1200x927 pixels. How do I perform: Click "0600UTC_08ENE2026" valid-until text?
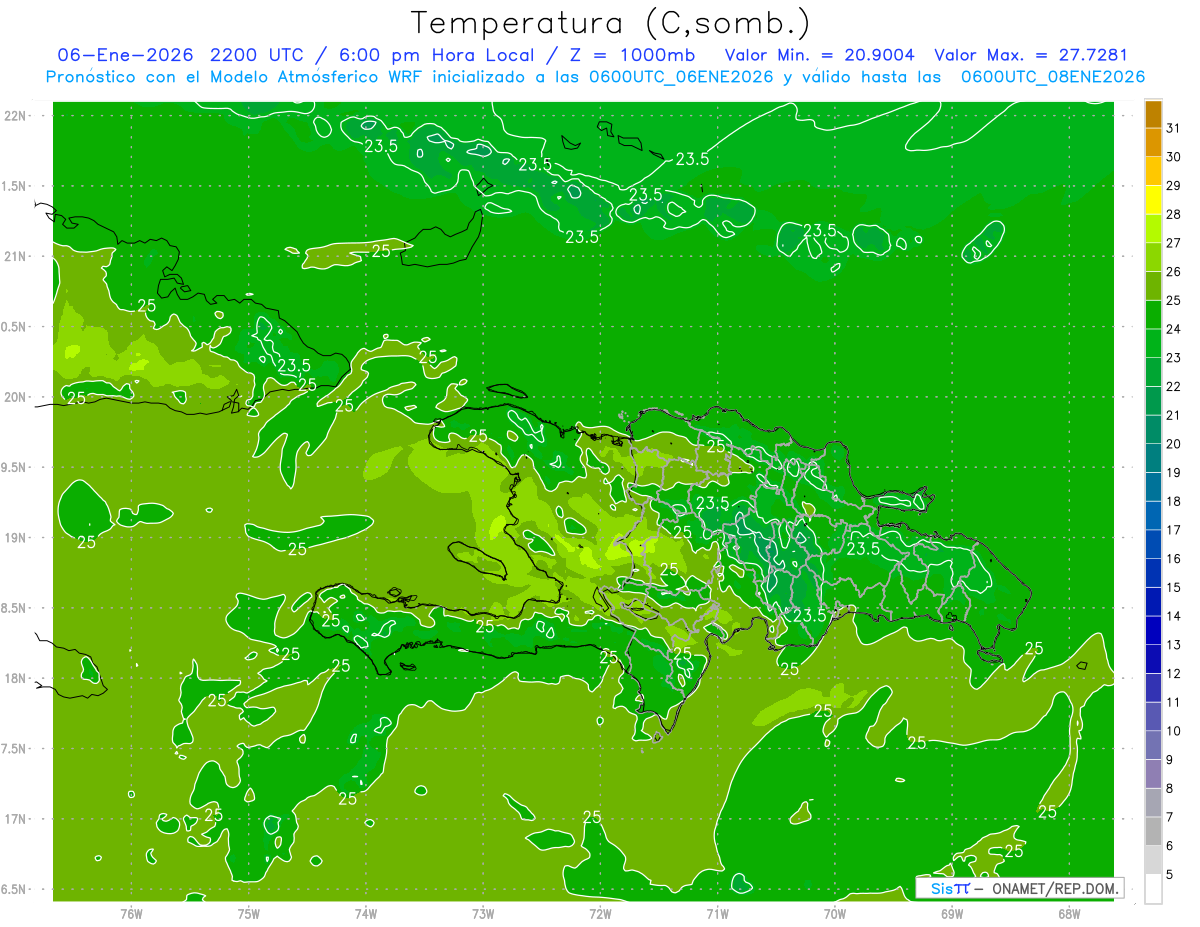click(x=1053, y=77)
